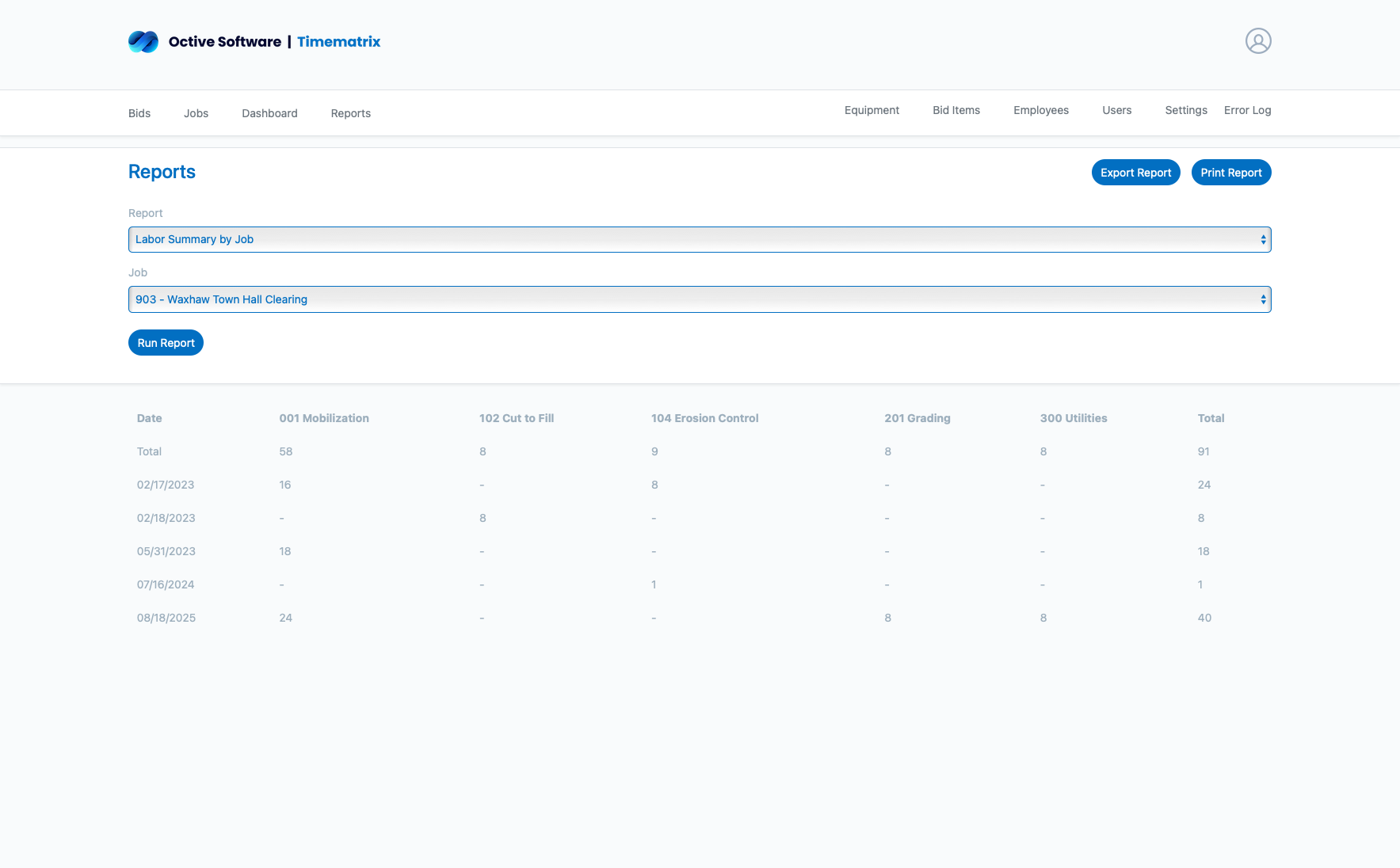The image size is (1400, 868).
Task: Click the Octive Software logo icon
Action: [143, 42]
